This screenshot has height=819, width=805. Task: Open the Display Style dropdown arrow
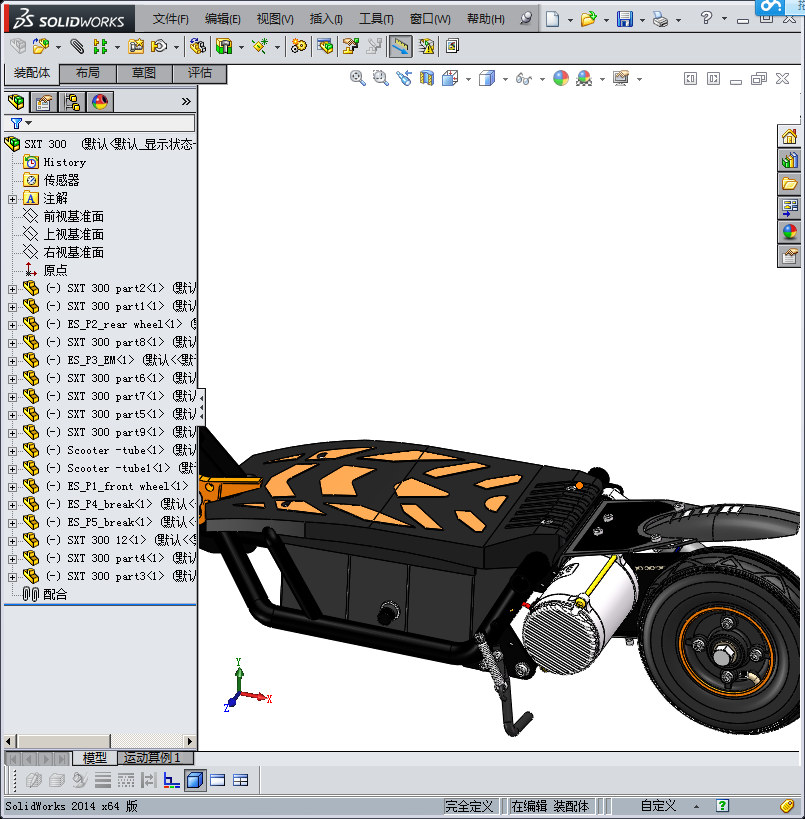coord(505,79)
